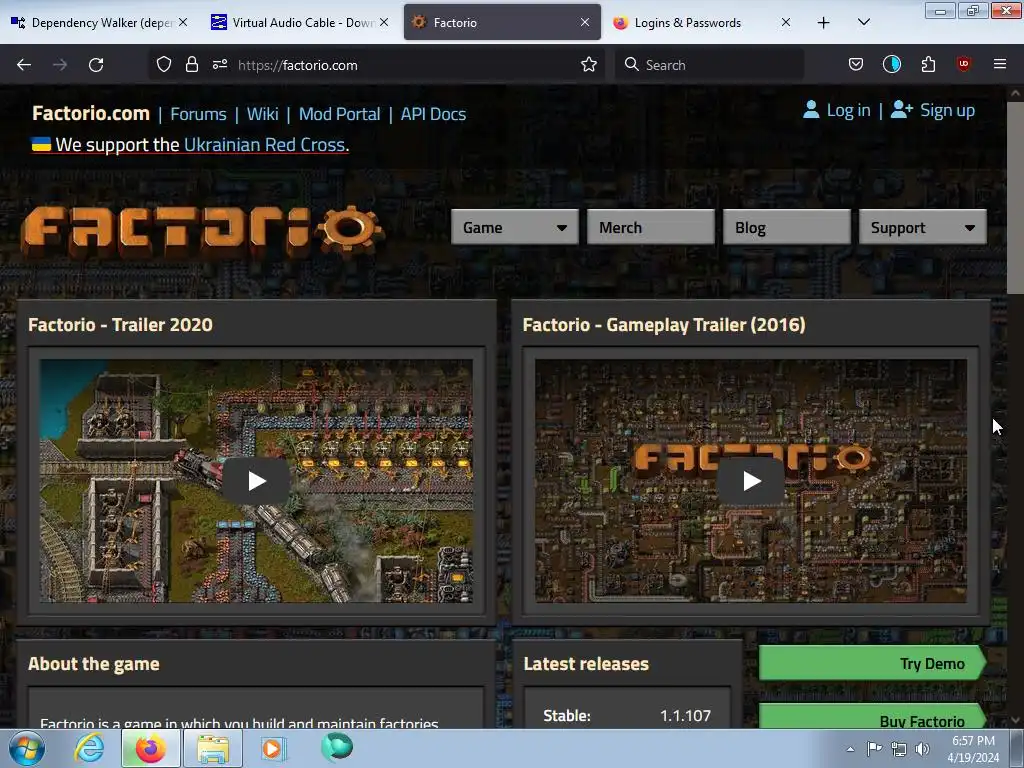Viewport: 1024px width, 768px height.
Task: Click the Firefox taskbar icon
Action: click(x=150, y=748)
